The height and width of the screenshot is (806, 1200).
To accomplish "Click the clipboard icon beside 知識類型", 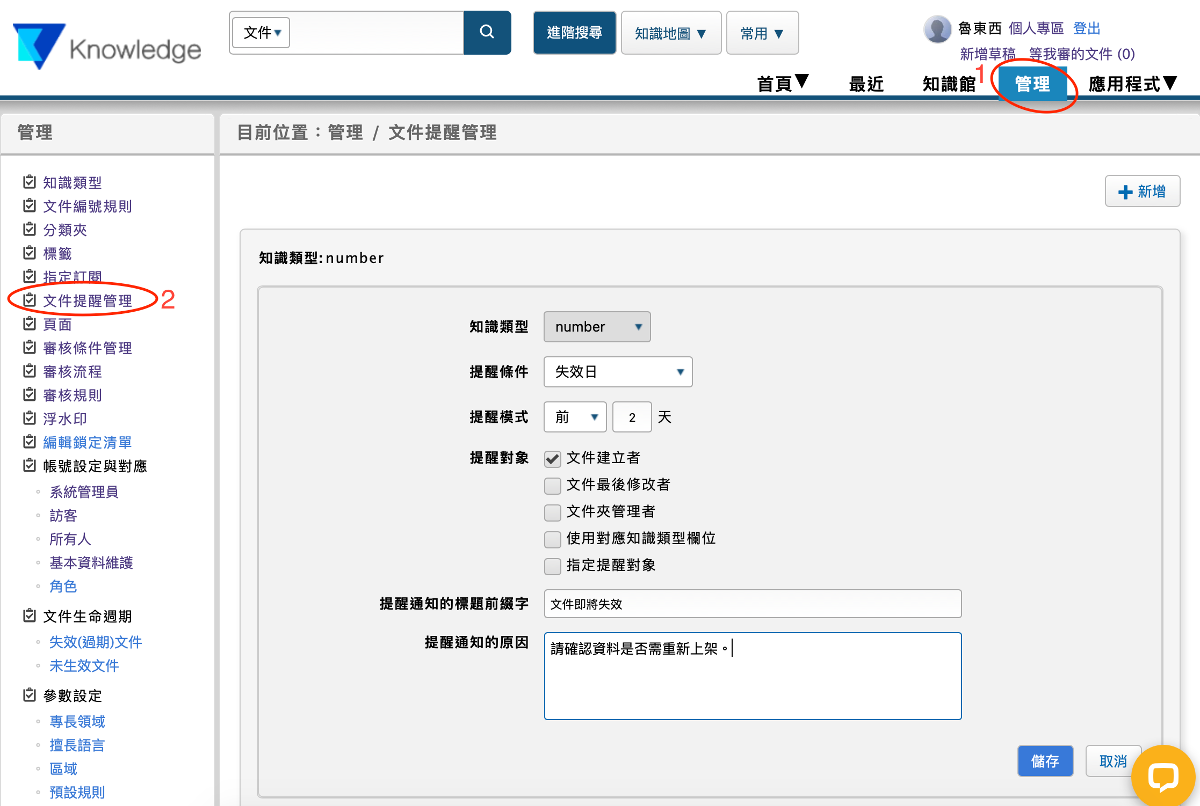I will tap(30, 182).
